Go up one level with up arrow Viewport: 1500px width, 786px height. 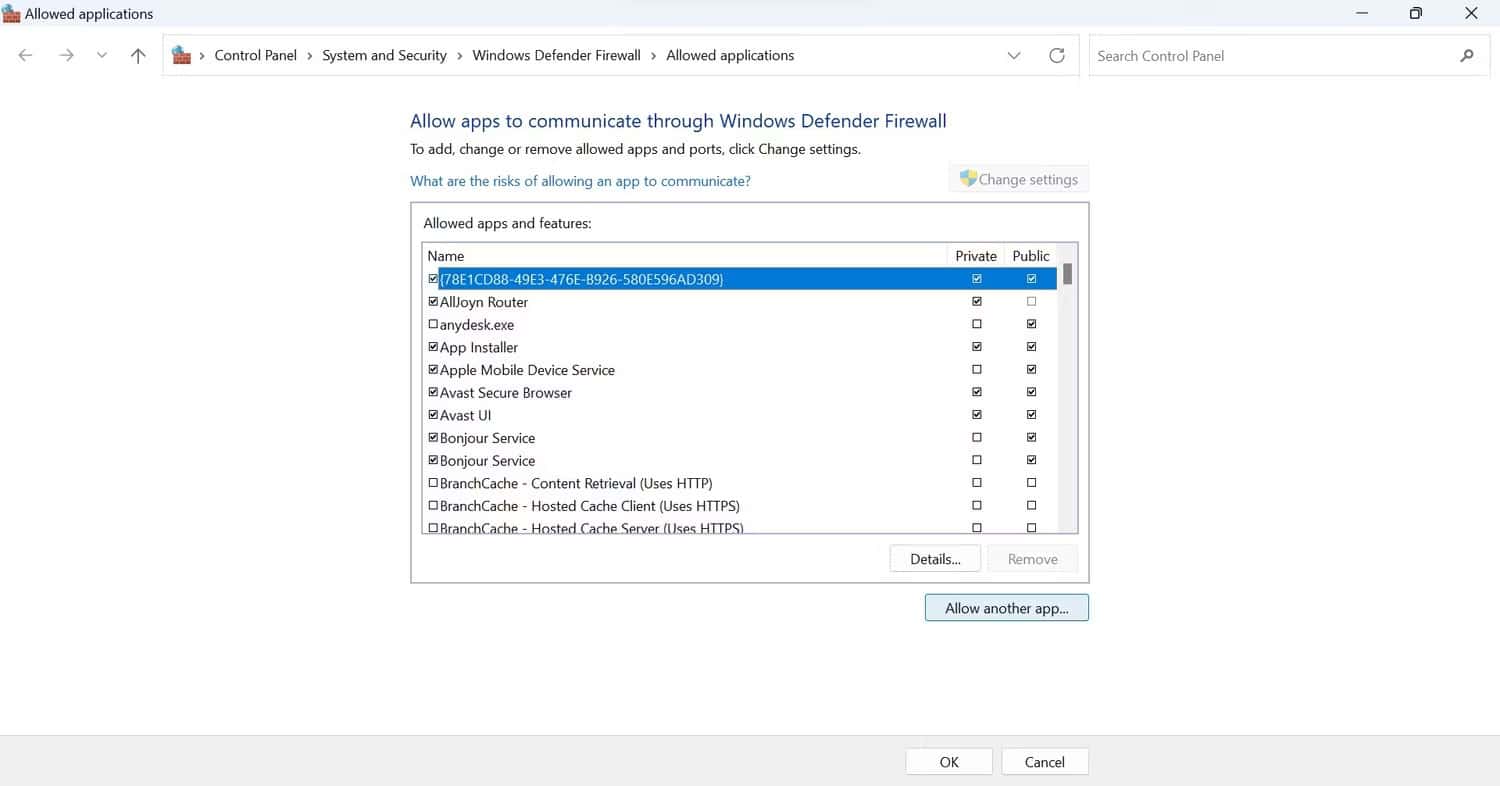click(138, 56)
